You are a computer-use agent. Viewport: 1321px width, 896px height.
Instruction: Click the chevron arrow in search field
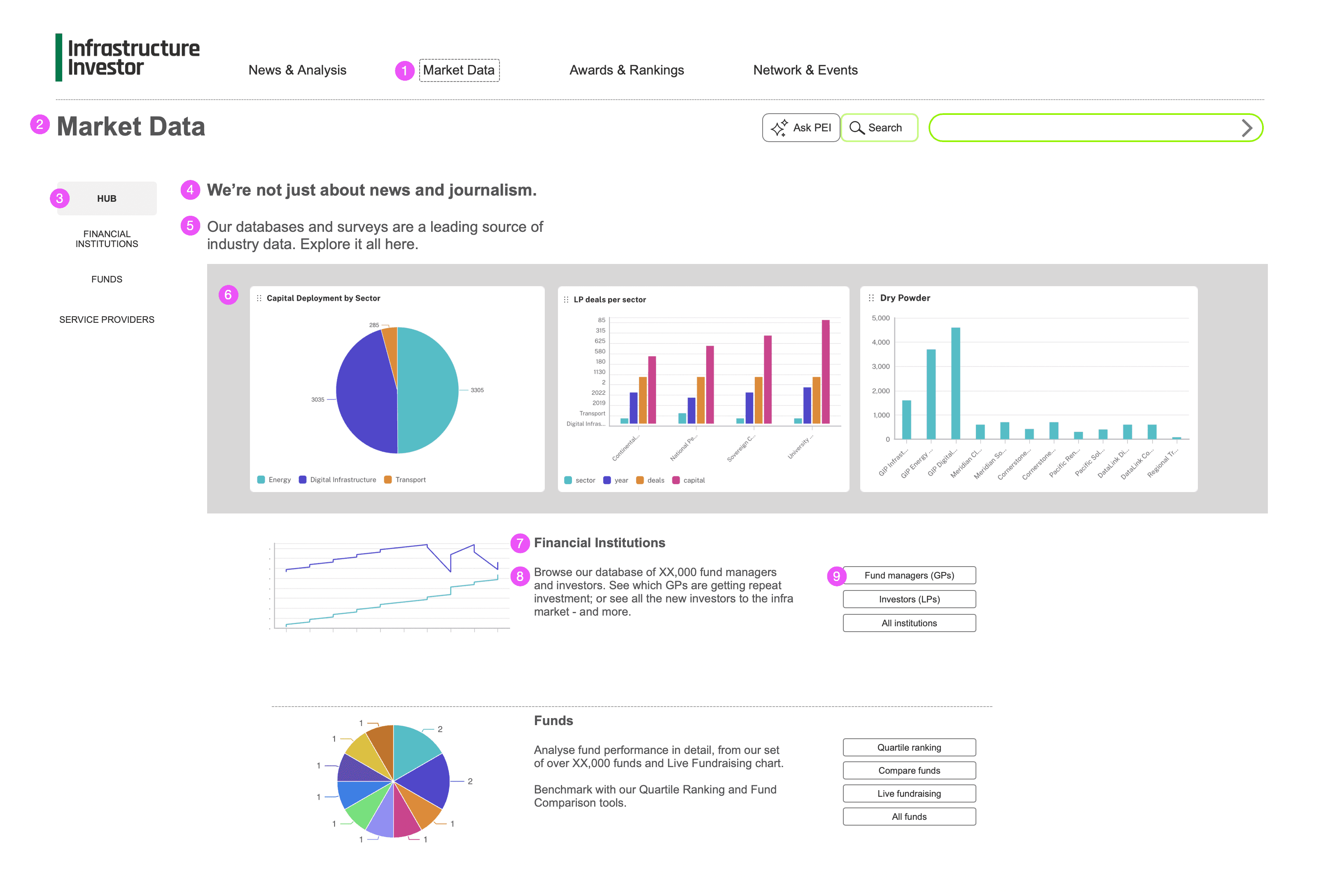pyautogui.click(x=1246, y=128)
